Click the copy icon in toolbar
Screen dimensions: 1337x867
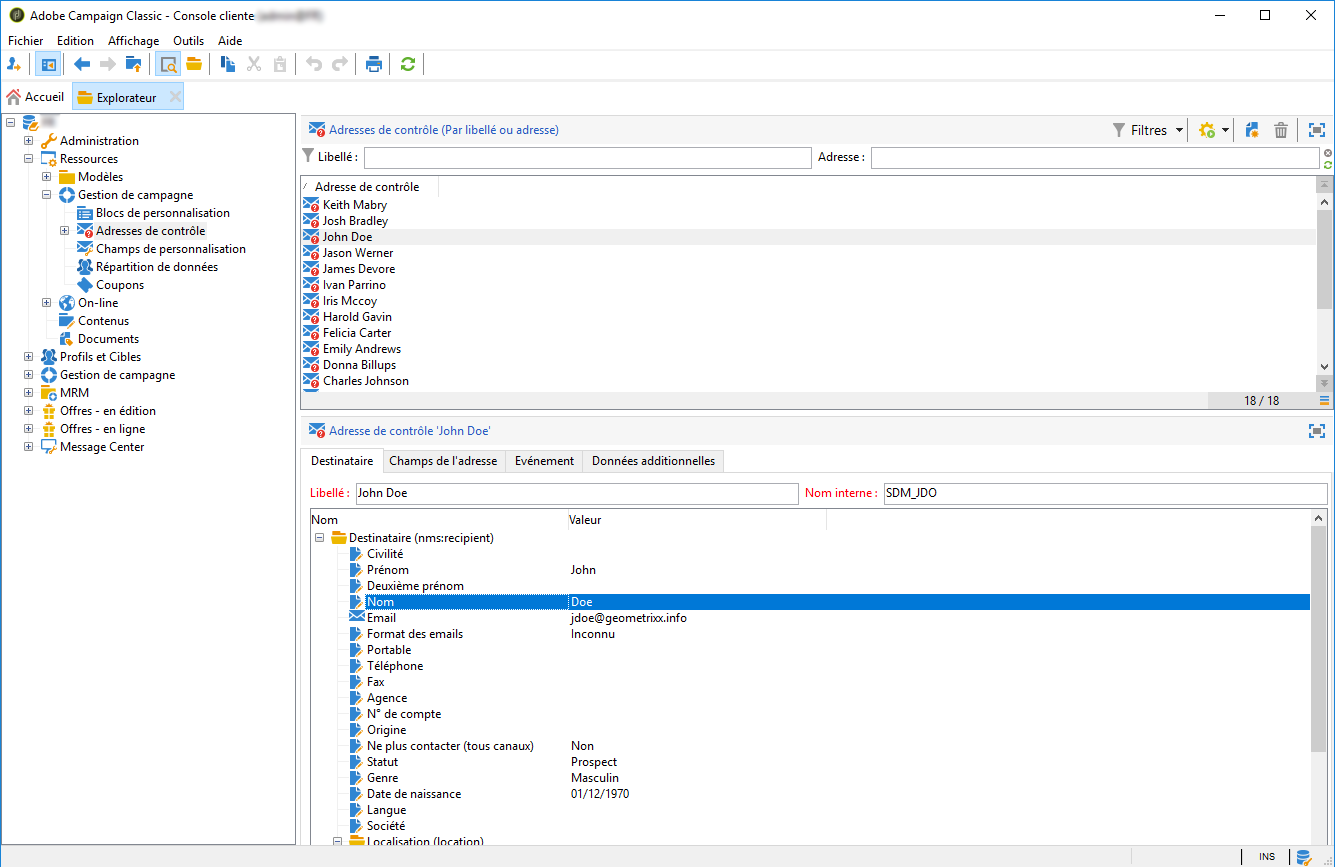[x=228, y=64]
